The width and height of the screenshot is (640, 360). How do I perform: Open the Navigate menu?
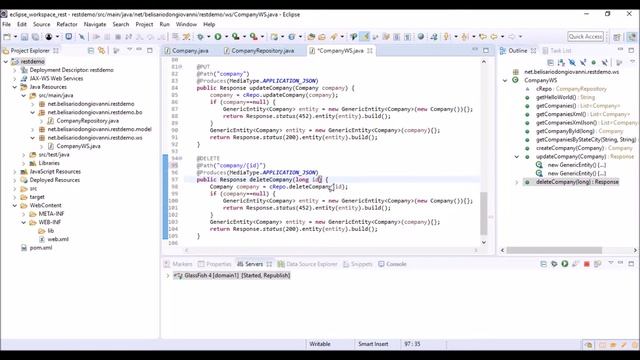(x=95, y=24)
